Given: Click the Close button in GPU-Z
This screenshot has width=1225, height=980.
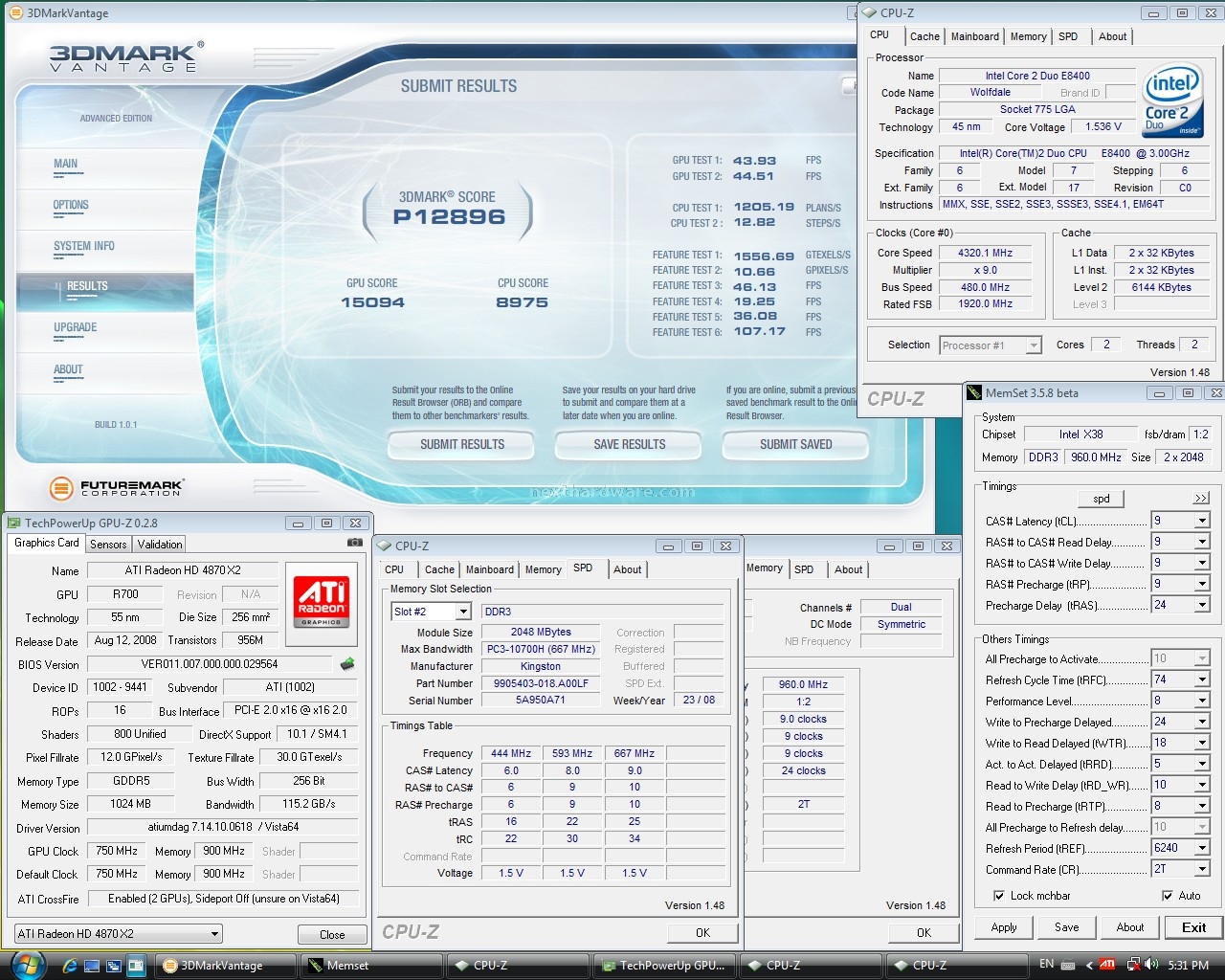Looking at the screenshot, I should coord(332,935).
